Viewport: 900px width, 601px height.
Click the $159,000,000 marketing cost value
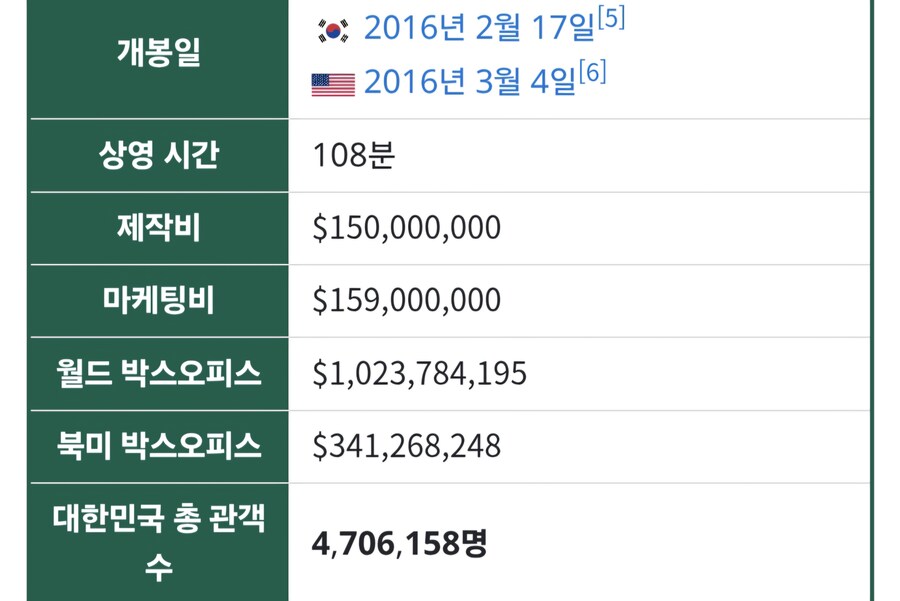point(406,302)
